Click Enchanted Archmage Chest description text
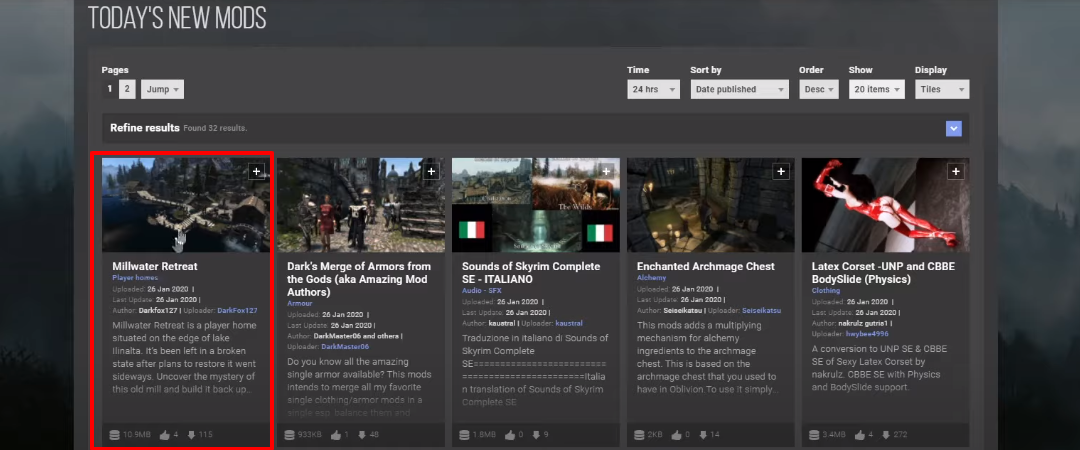This screenshot has height=450, width=1080. pos(707,358)
